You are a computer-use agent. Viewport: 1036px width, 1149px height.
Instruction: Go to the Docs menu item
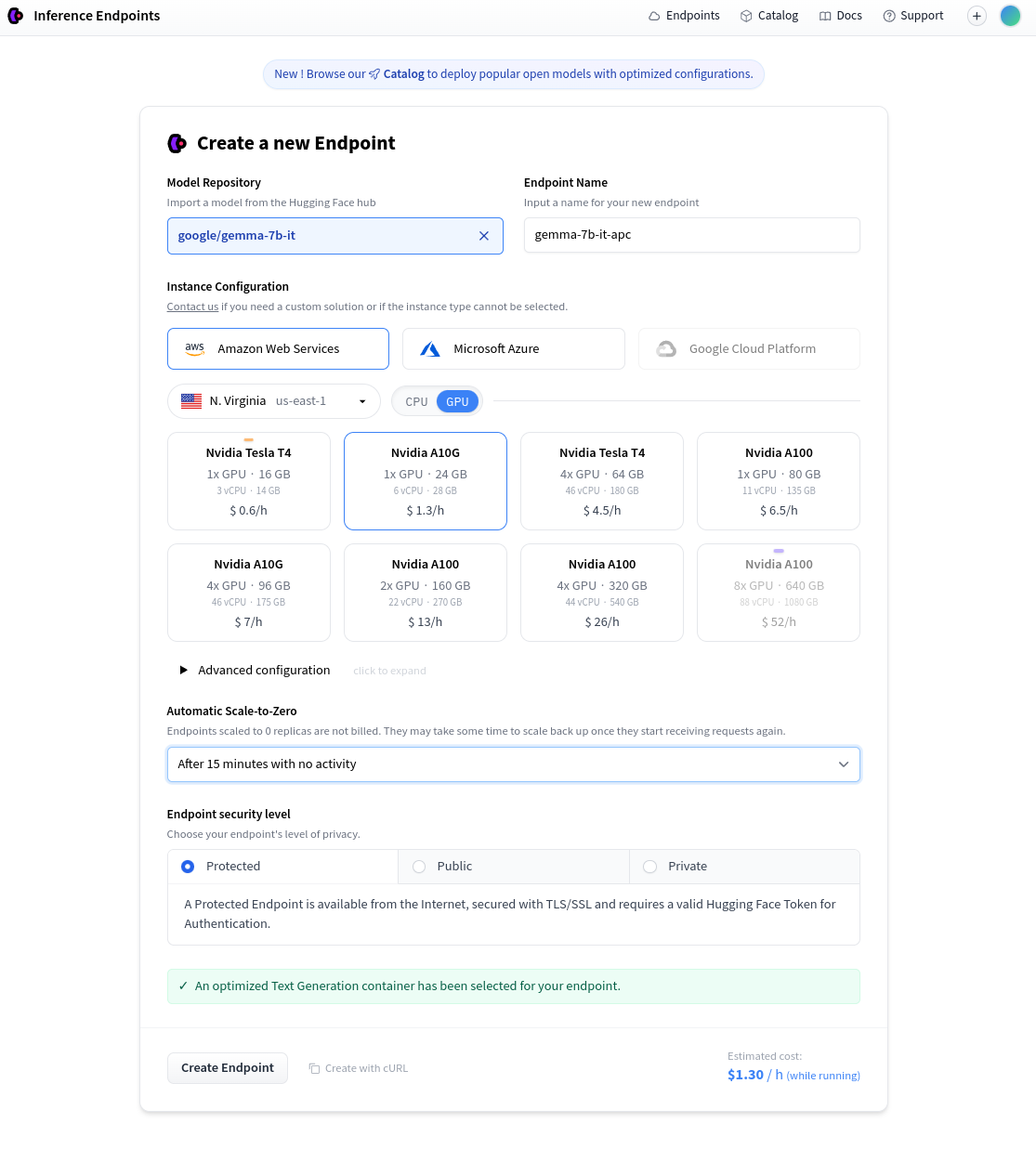point(840,16)
